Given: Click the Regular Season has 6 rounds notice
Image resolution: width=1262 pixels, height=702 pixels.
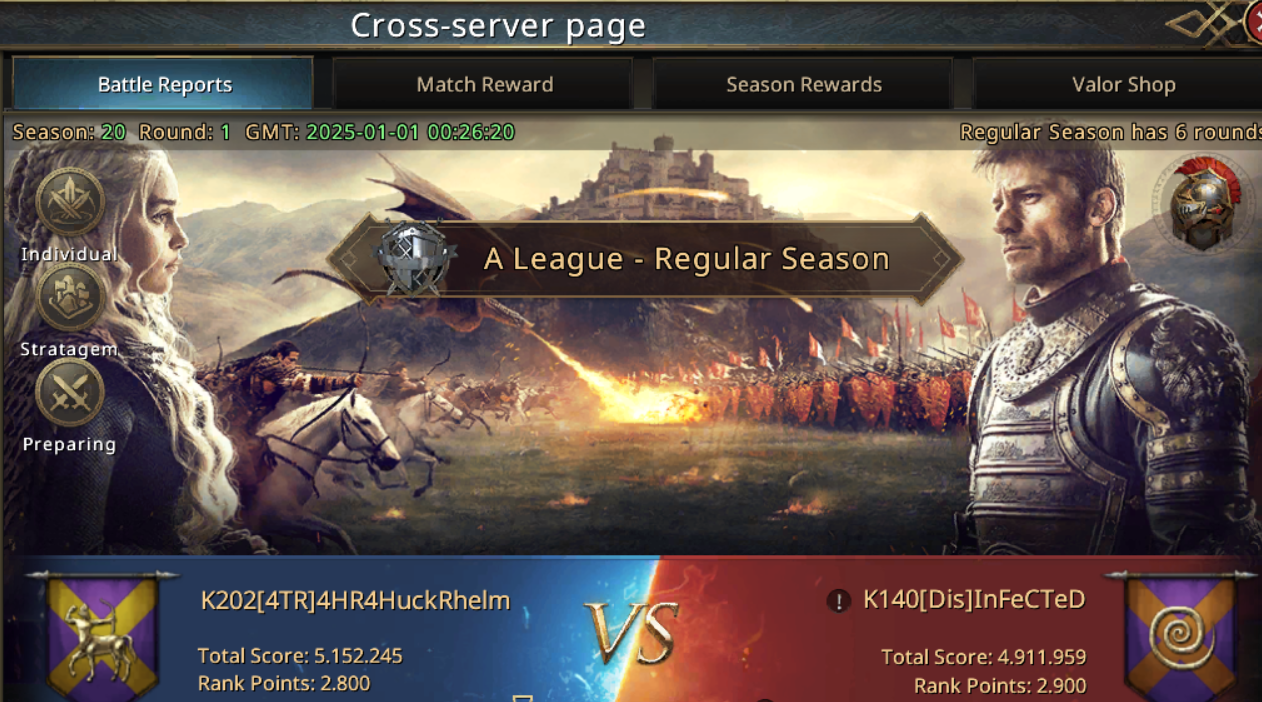Looking at the screenshot, I should point(1110,132).
